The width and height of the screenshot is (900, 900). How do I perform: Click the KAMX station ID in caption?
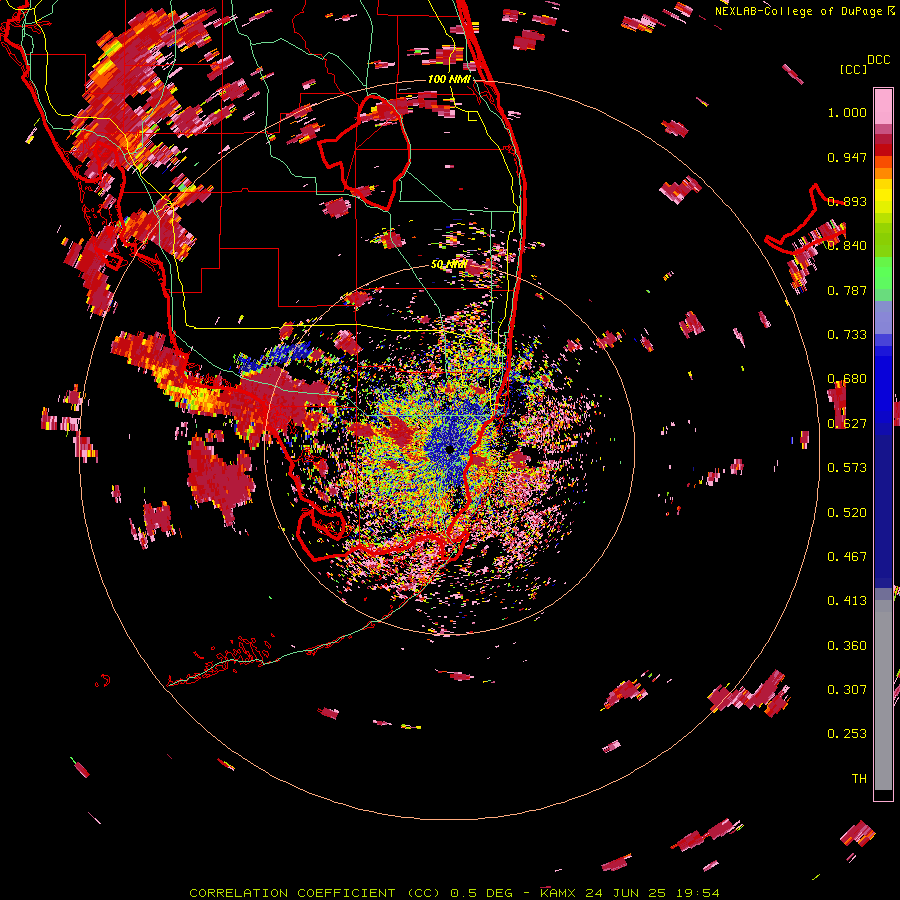[557, 893]
